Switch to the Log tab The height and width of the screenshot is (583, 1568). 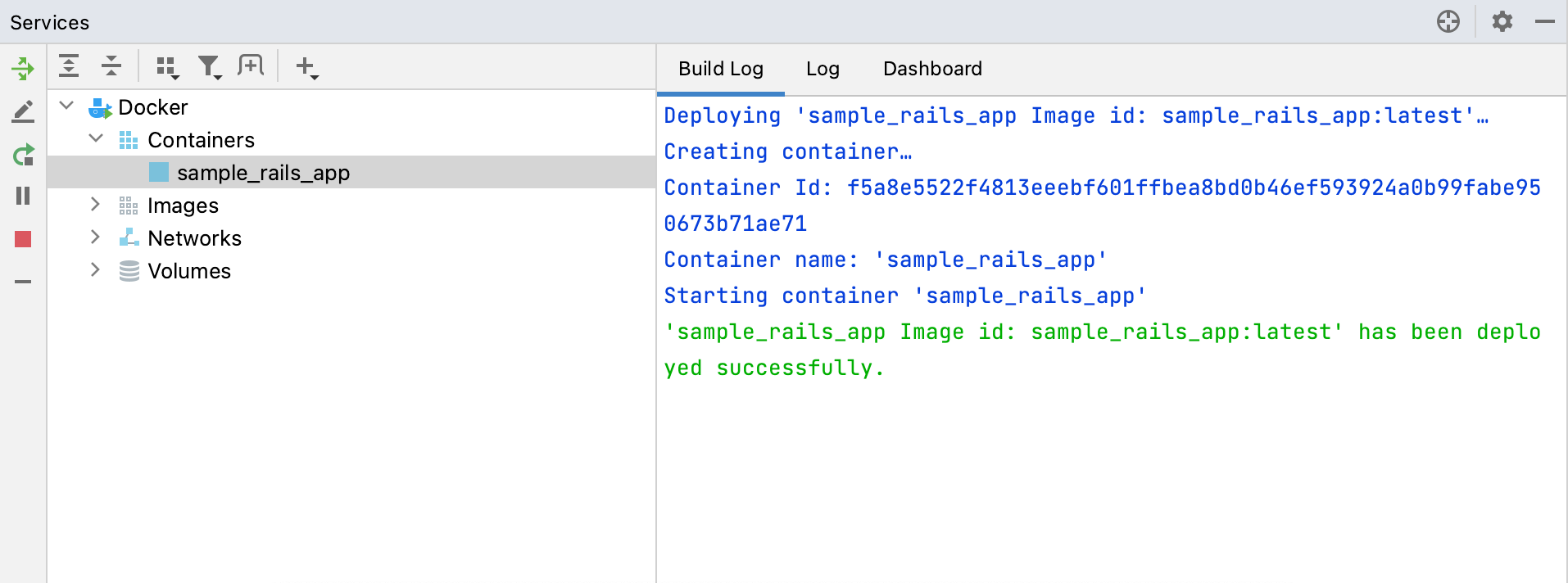pos(823,69)
